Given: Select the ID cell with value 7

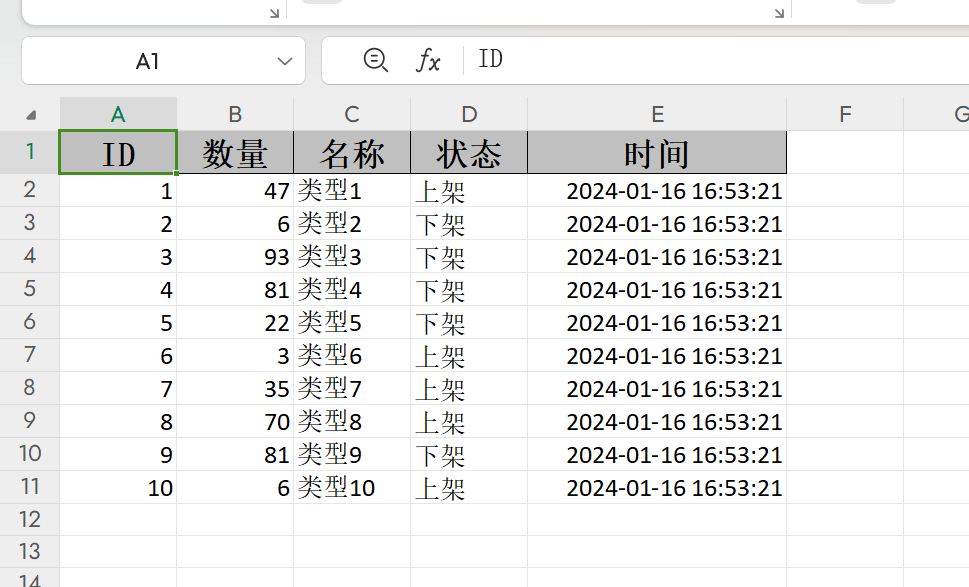Looking at the screenshot, I should pyautogui.click(x=118, y=389).
